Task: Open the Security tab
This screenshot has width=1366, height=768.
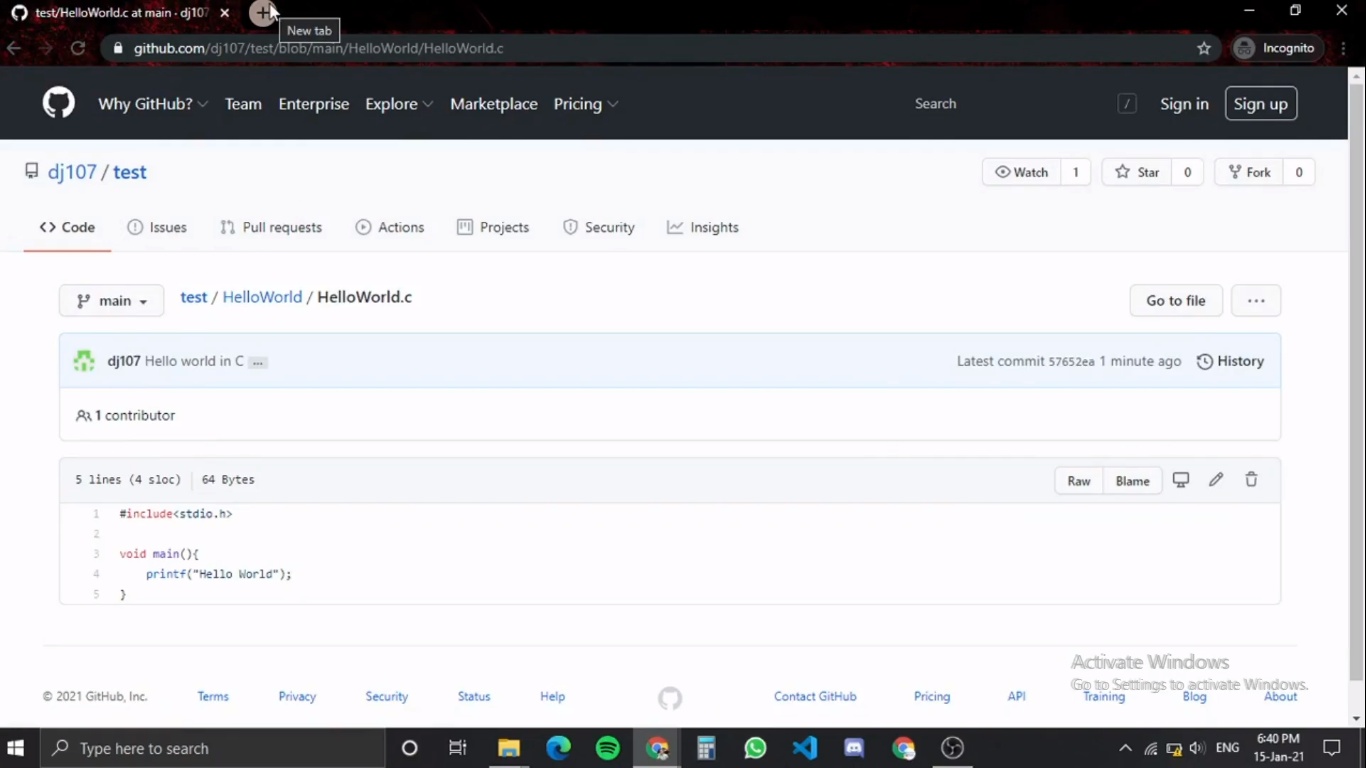Action: point(599,227)
